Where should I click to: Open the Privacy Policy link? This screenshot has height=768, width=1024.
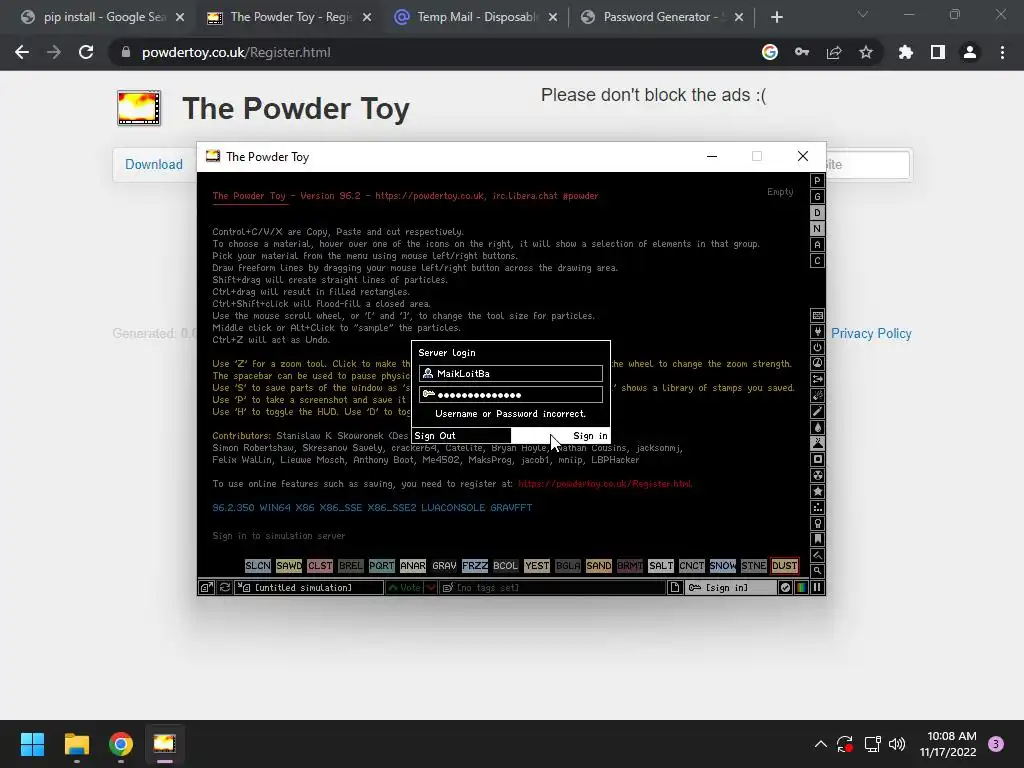871,334
